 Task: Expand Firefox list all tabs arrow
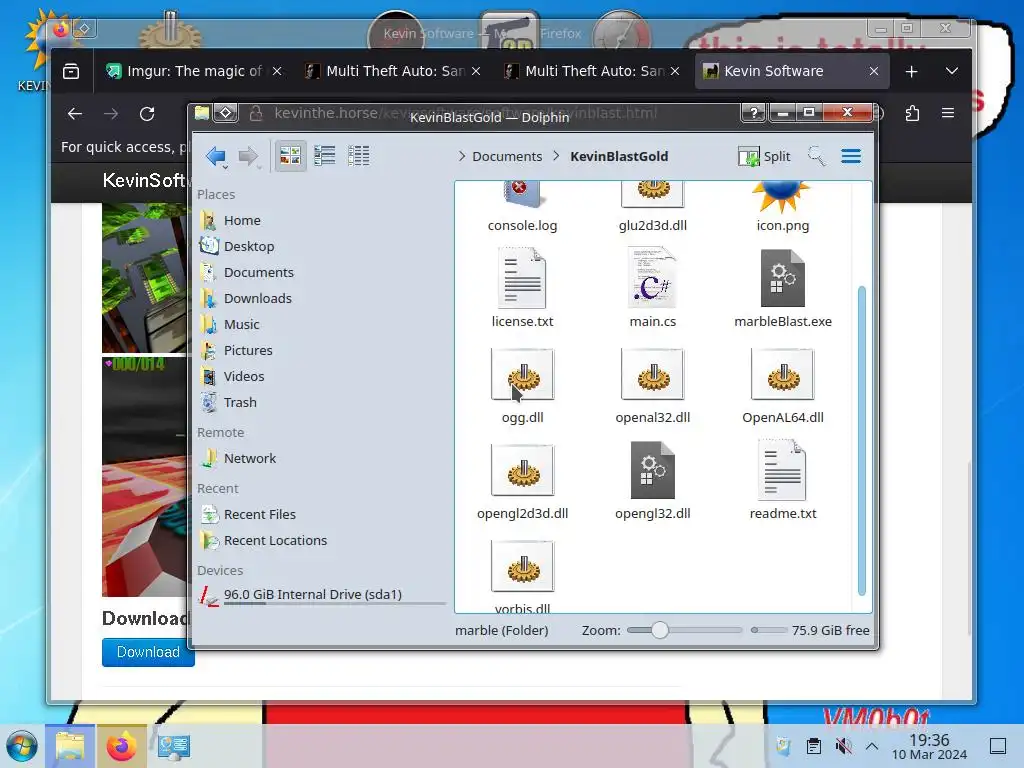[952, 71]
